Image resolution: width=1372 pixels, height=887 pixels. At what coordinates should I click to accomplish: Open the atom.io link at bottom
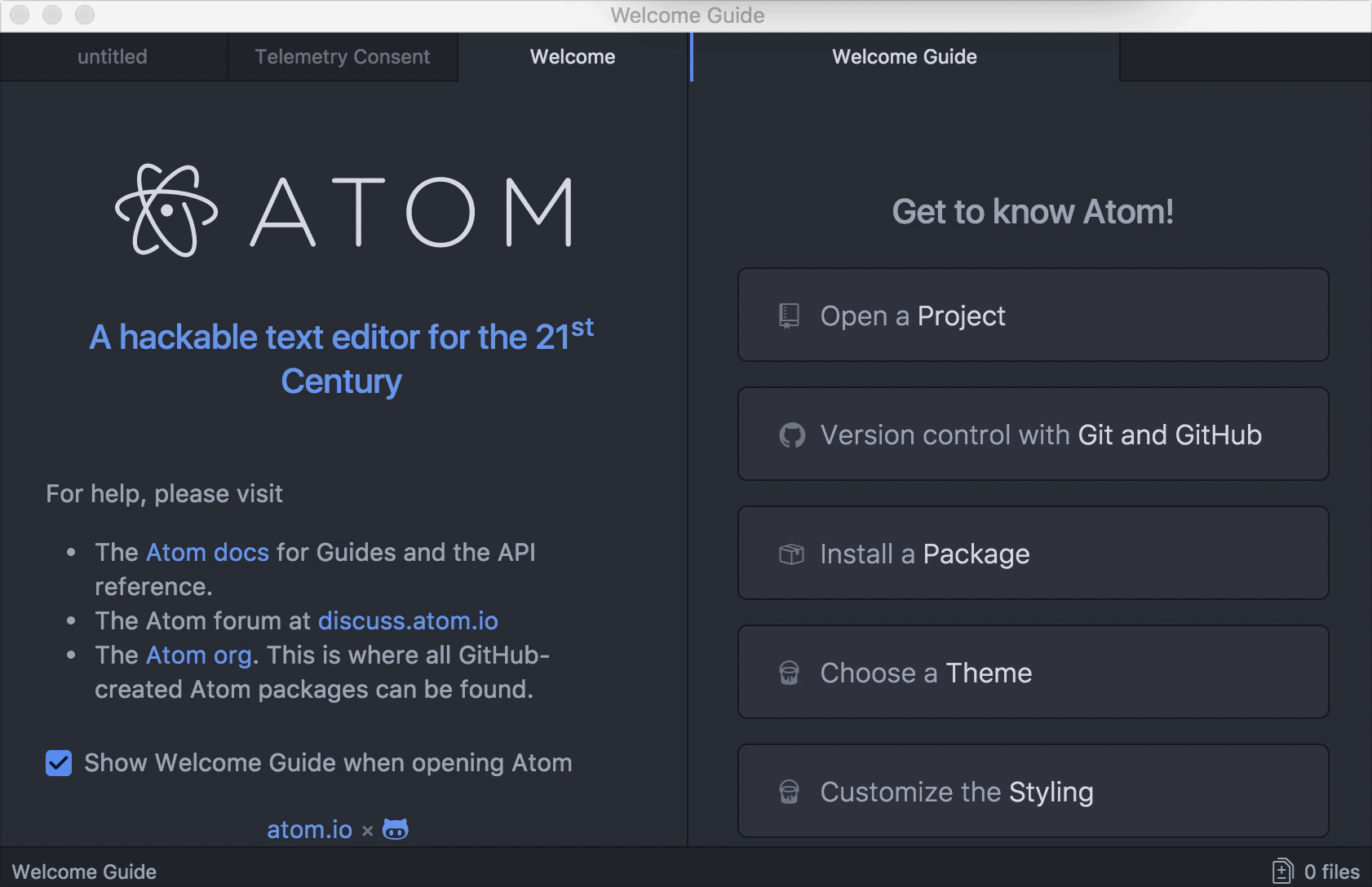pyautogui.click(x=309, y=830)
